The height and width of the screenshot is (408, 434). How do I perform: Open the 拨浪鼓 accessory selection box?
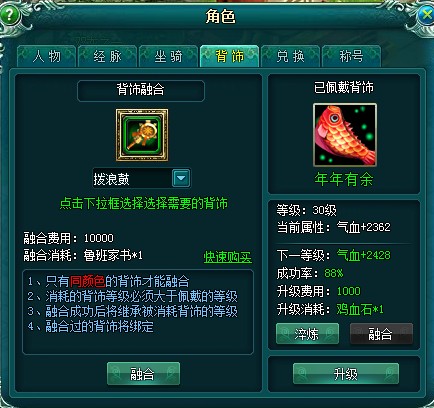pyautogui.click(x=142, y=178)
